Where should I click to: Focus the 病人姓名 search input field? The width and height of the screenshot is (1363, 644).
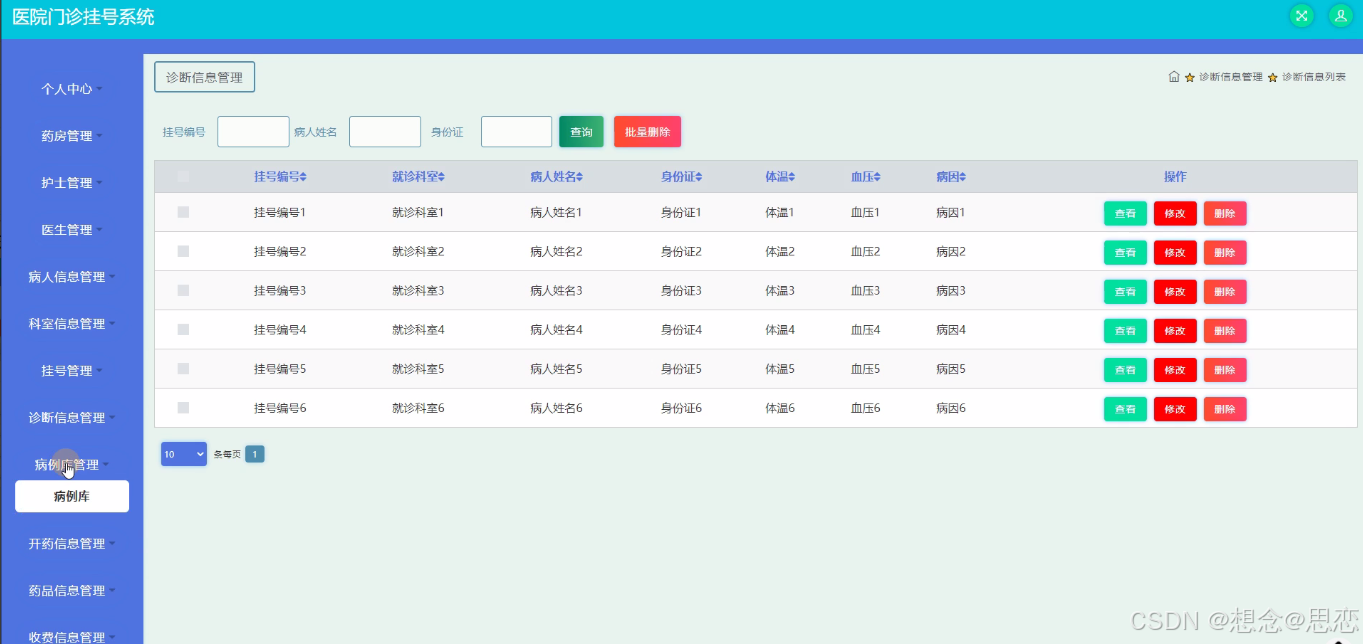click(385, 132)
